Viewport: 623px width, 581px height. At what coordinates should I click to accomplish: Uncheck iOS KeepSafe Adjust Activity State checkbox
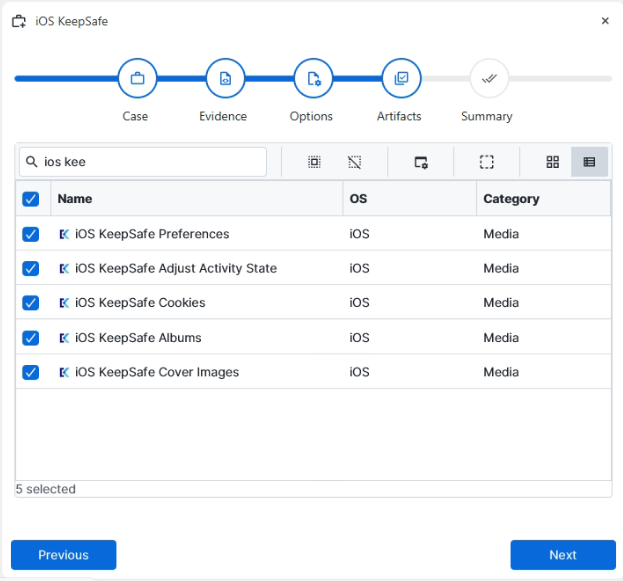point(31,269)
